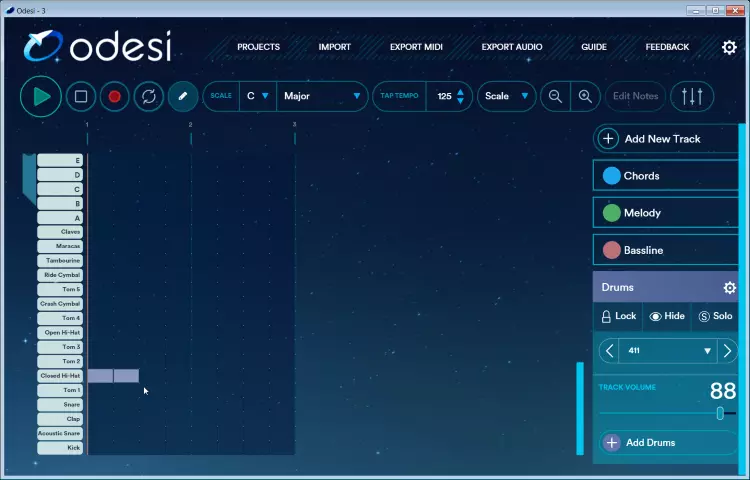Click the blue Chords color circle
The image size is (750, 480).
611,175
